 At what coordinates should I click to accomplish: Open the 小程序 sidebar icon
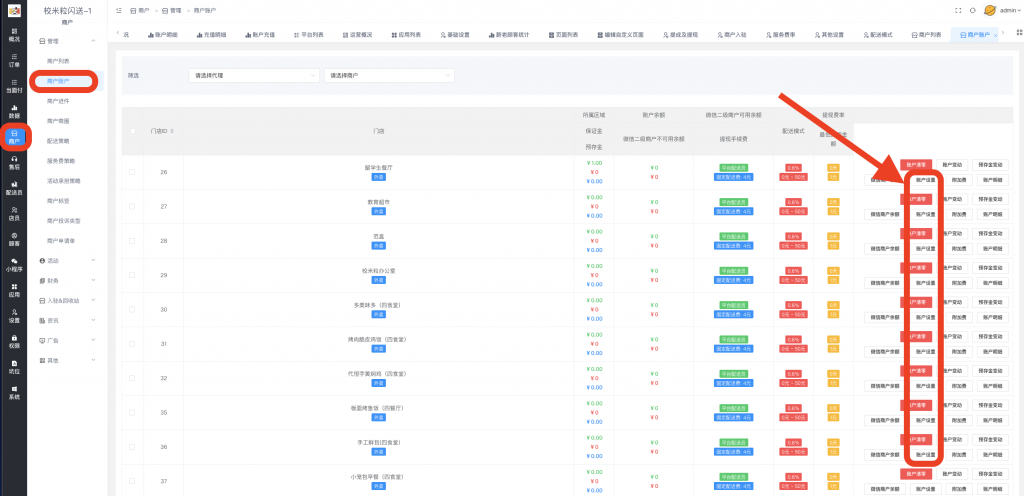[14, 264]
